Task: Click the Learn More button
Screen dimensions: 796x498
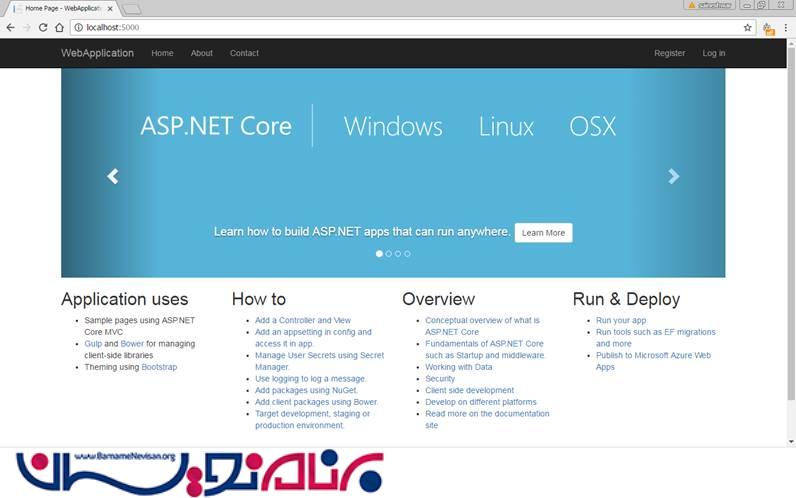Action: pyautogui.click(x=543, y=233)
